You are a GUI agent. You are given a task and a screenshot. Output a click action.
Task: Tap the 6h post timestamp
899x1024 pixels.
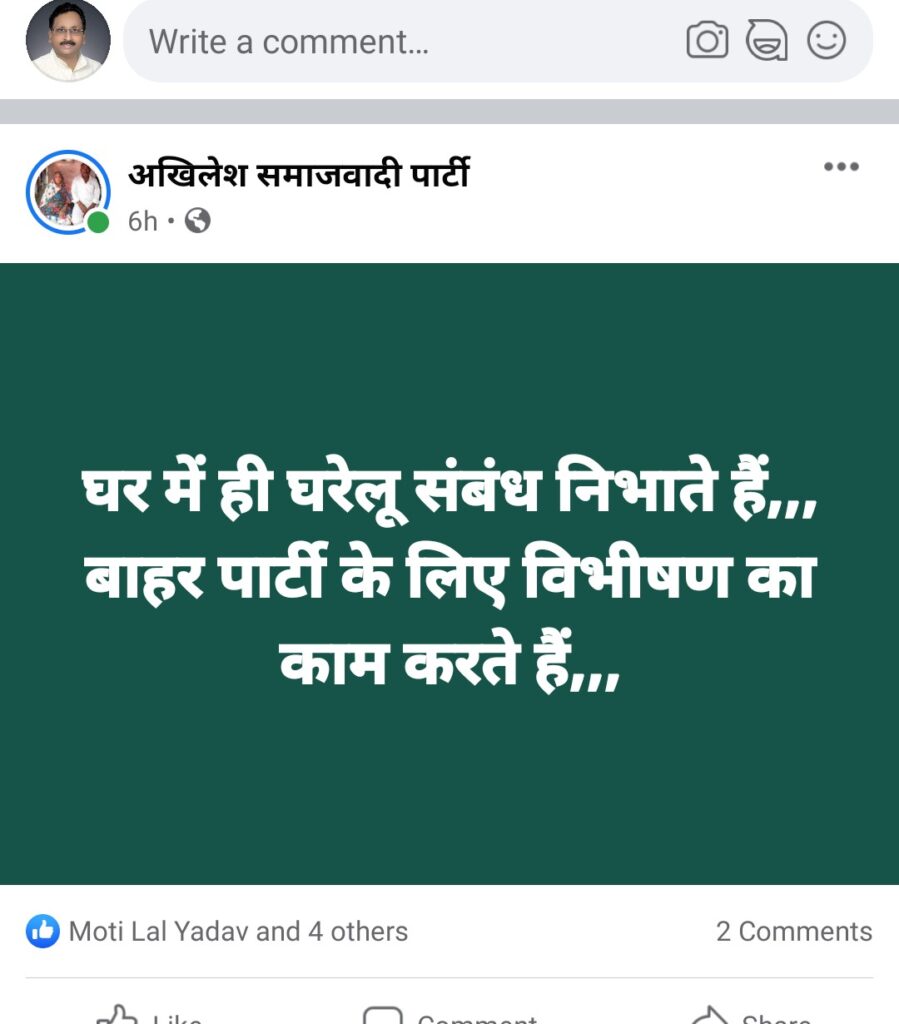[142, 221]
